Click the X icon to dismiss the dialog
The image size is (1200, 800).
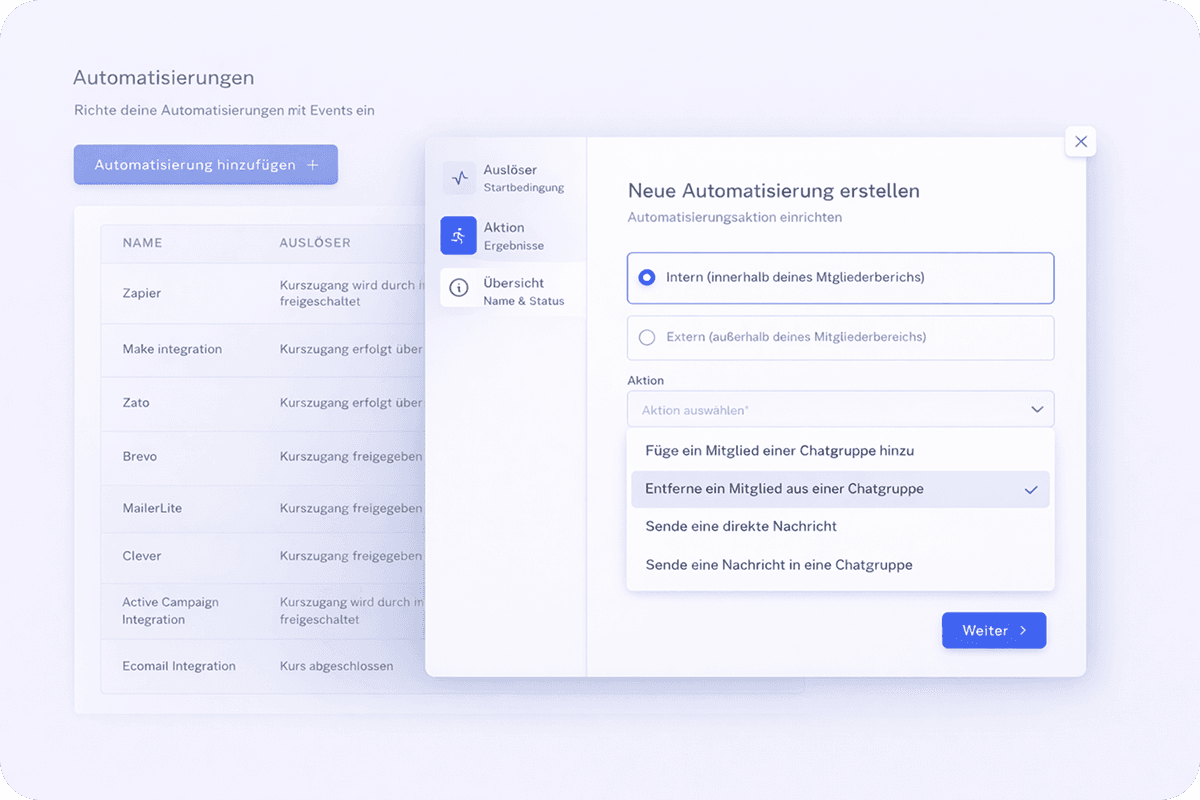coord(1080,141)
